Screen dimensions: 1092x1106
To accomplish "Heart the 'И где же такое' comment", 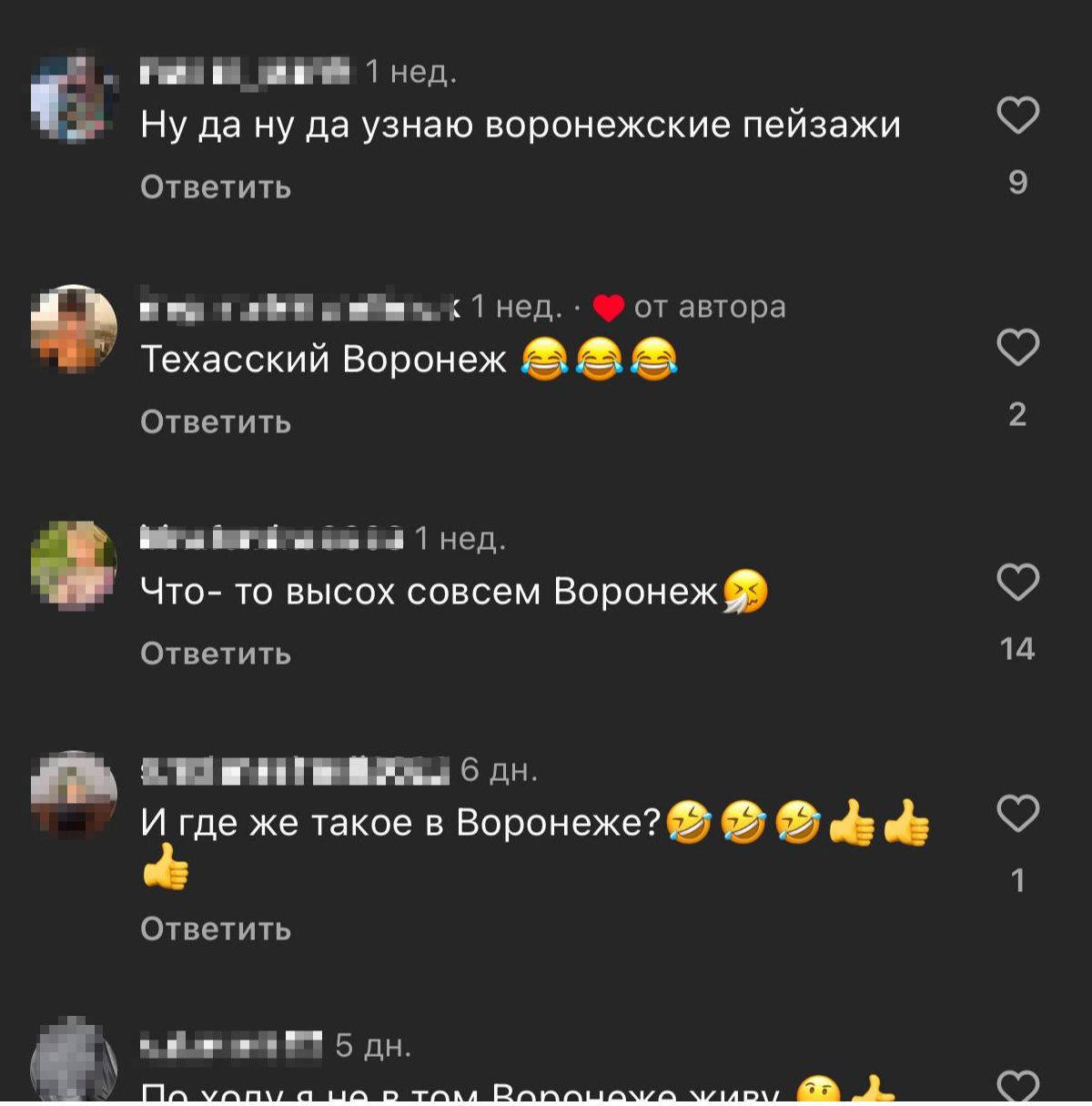I will click(x=1017, y=813).
